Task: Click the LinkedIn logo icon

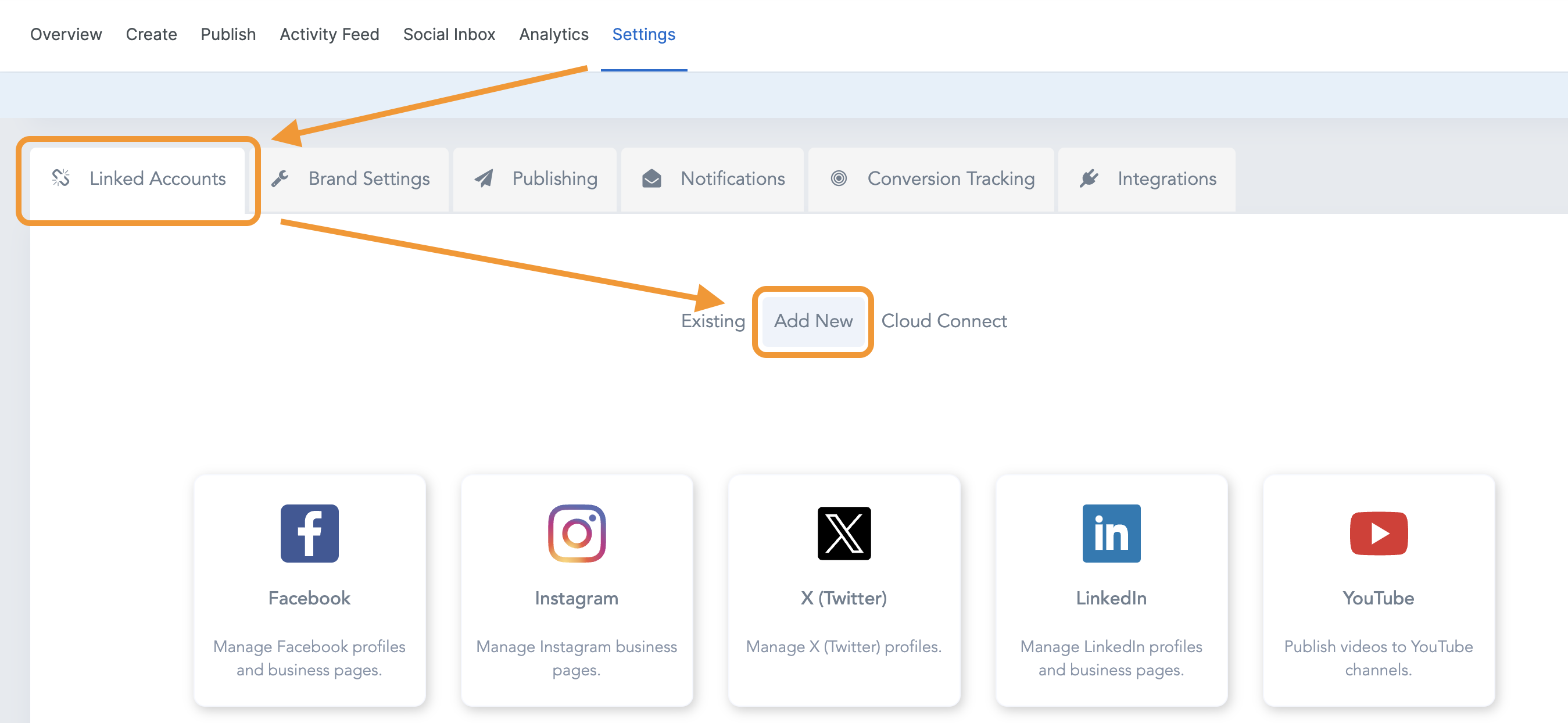Action: coord(1111,532)
